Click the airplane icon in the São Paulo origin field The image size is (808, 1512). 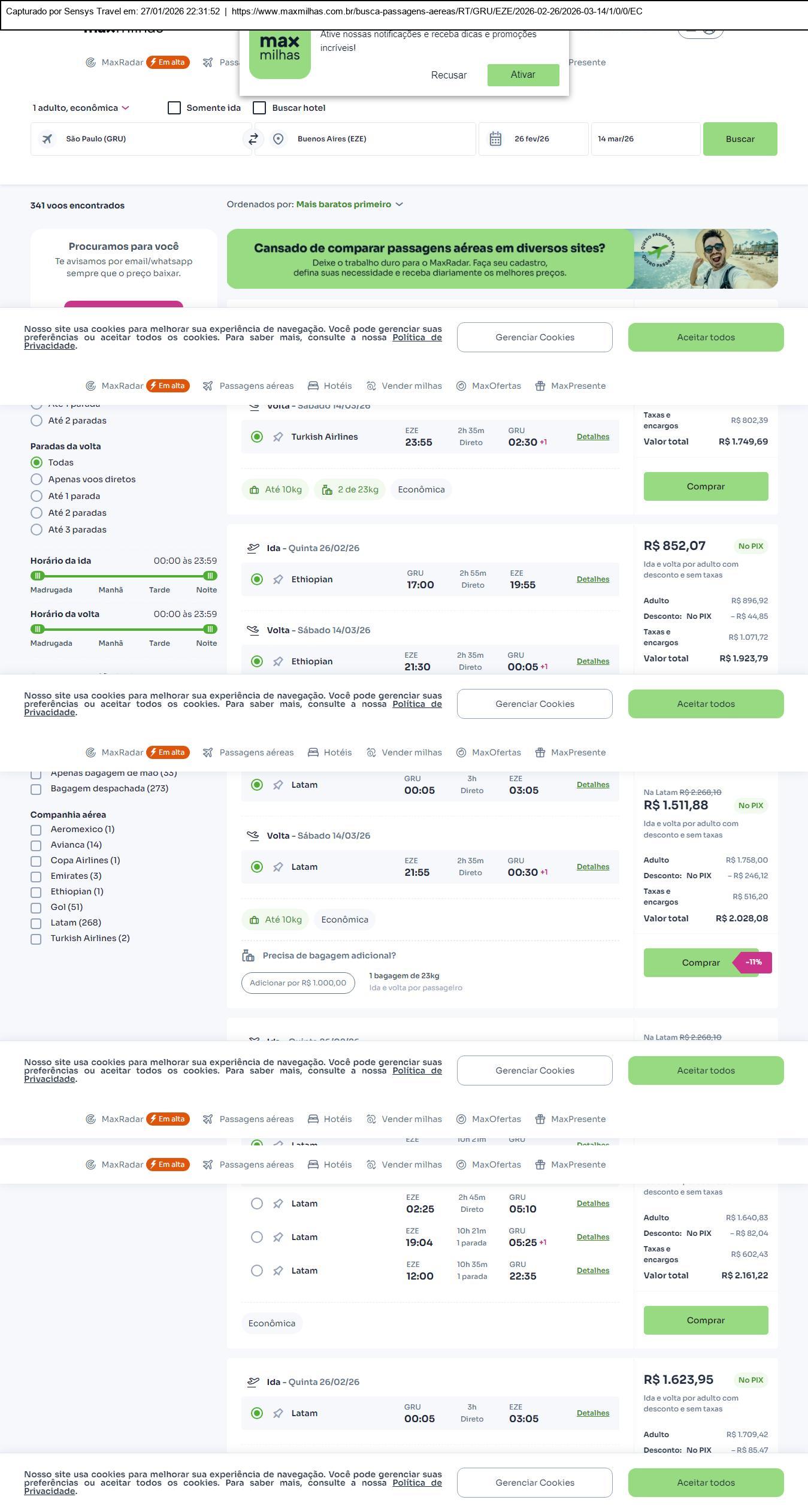[x=47, y=139]
